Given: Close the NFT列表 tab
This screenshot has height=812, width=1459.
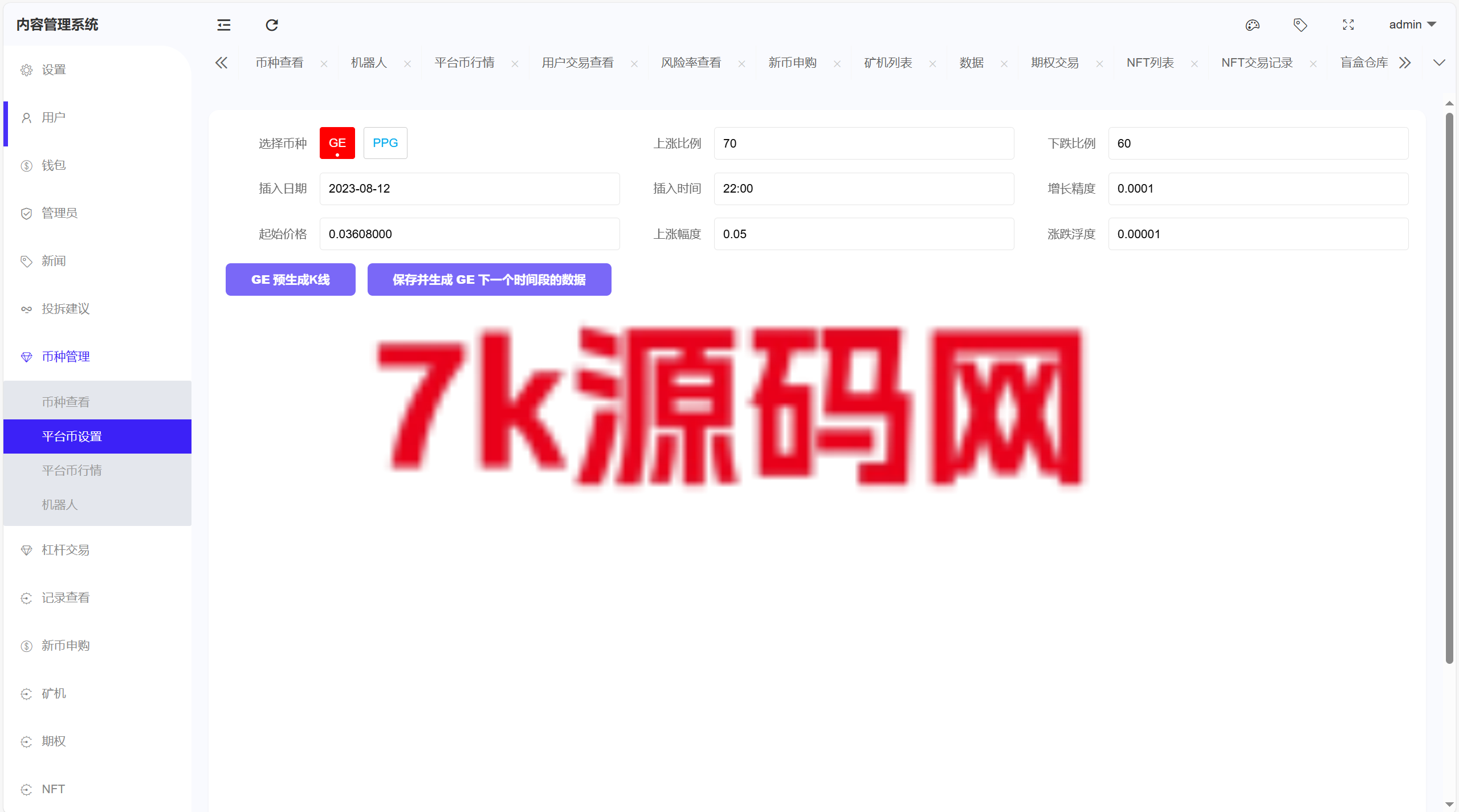Looking at the screenshot, I should pos(1194,64).
